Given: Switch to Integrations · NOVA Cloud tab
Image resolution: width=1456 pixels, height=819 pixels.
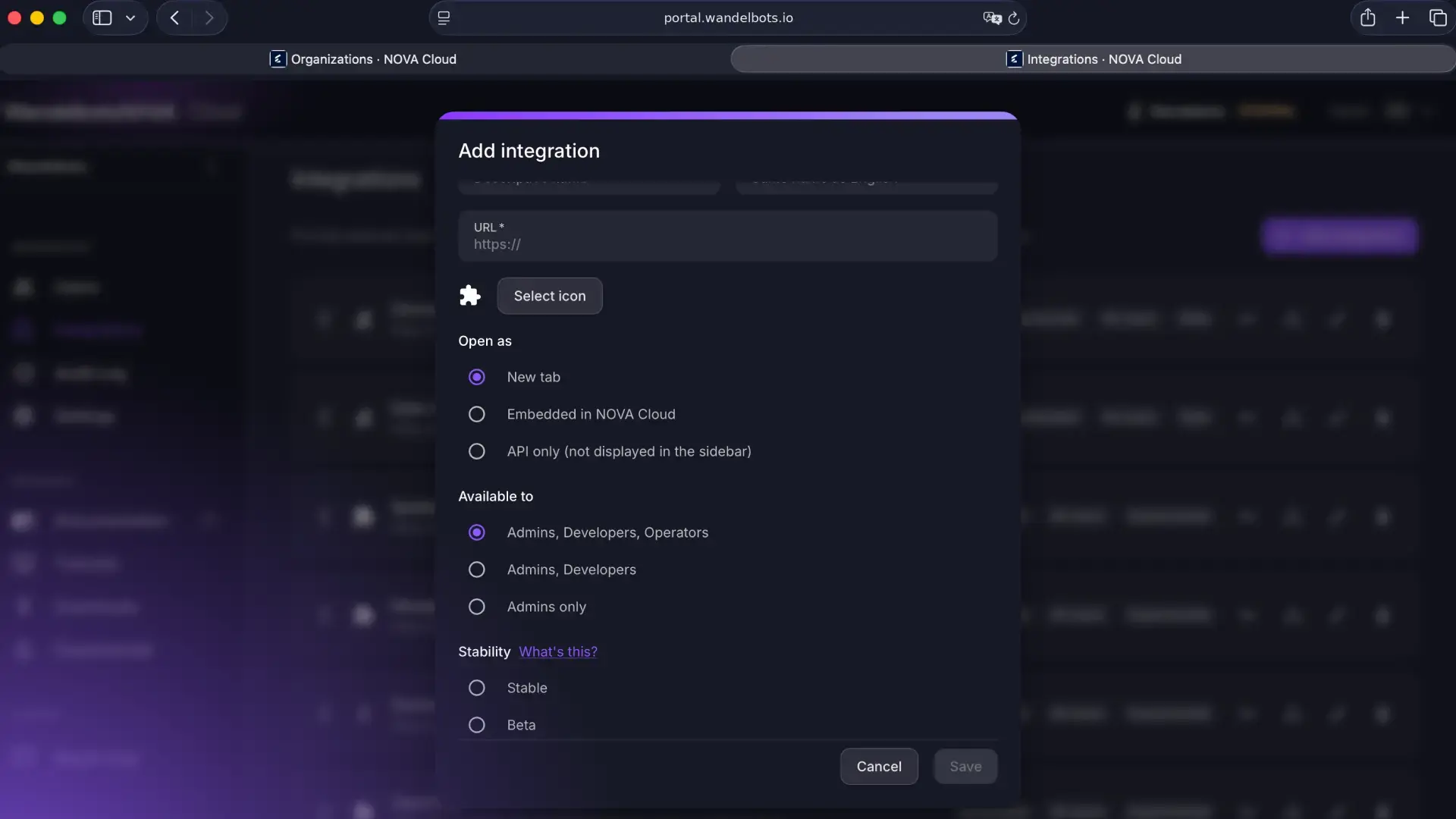Looking at the screenshot, I should pos(1093,59).
